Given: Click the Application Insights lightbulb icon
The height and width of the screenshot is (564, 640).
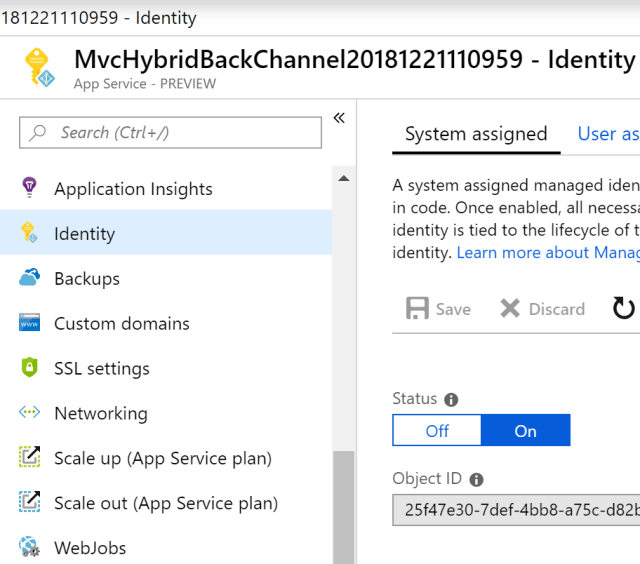Looking at the screenshot, I should [x=29, y=188].
